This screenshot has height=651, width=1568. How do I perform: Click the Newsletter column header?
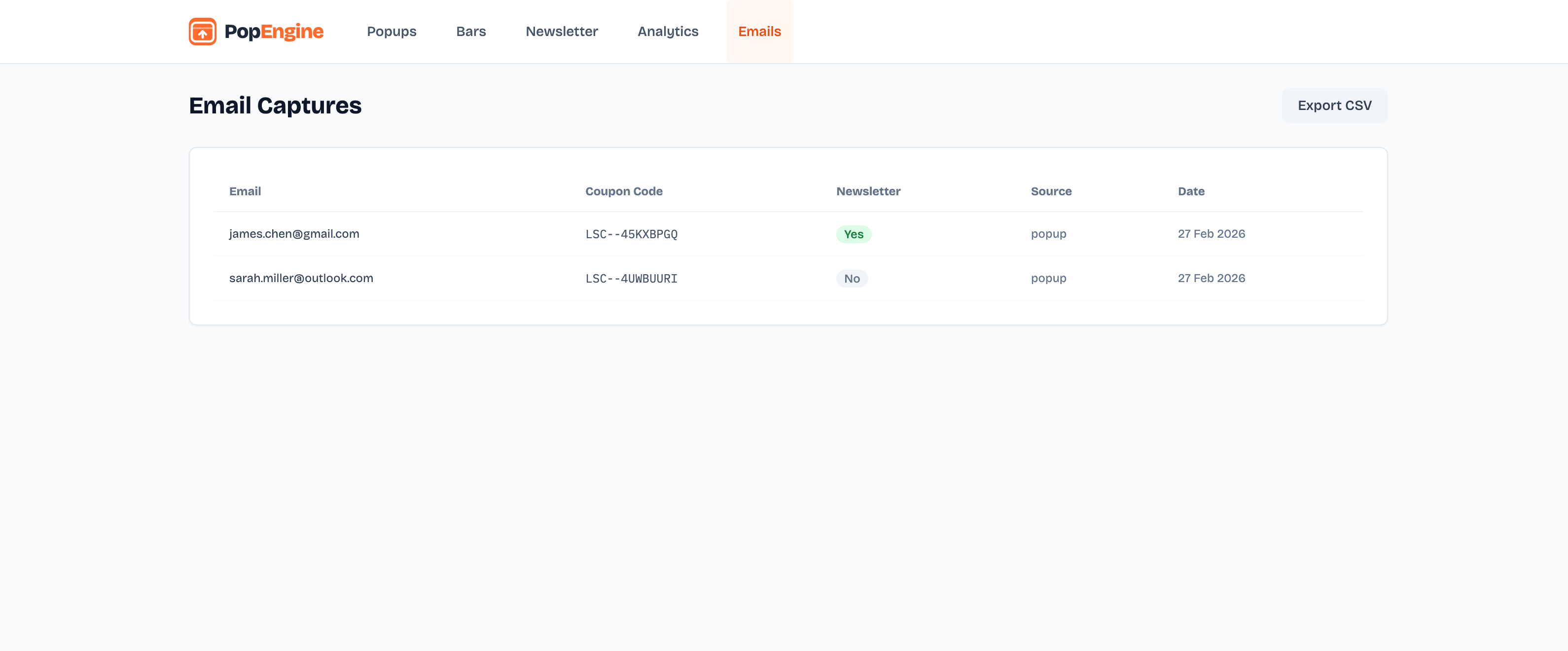pyautogui.click(x=868, y=191)
